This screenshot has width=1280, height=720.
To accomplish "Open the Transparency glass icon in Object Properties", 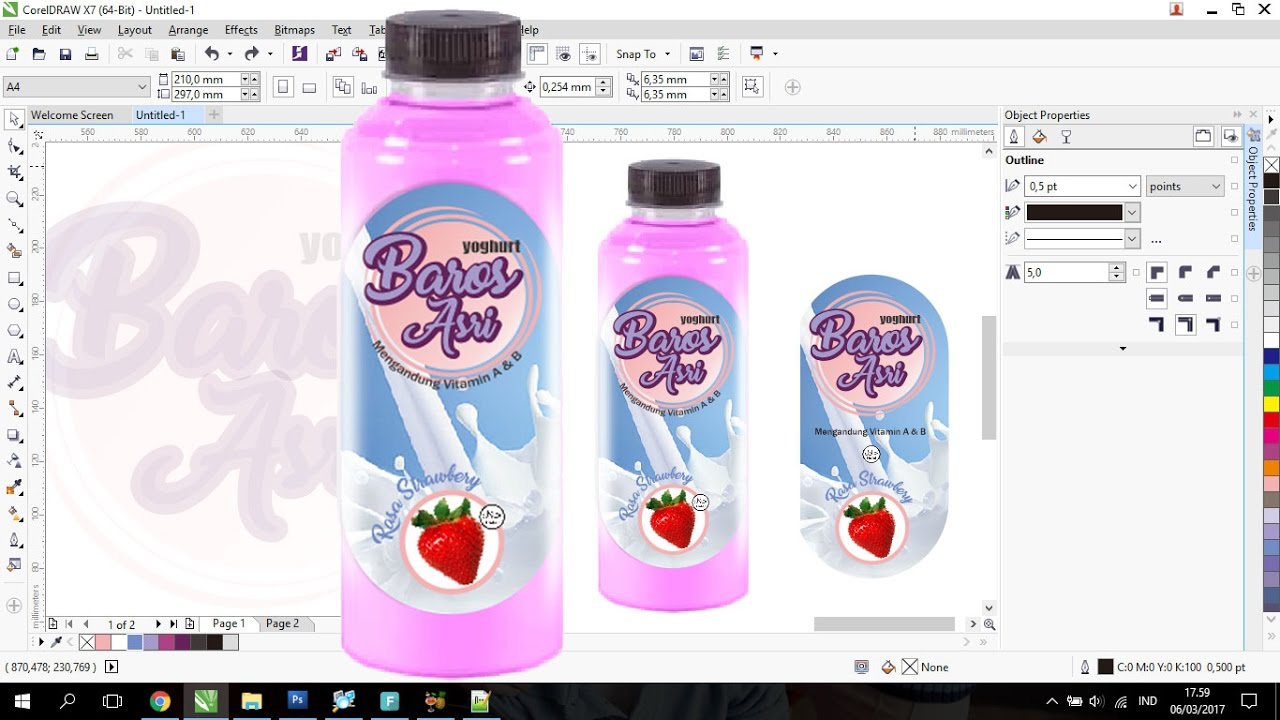I will pyautogui.click(x=1066, y=137).
